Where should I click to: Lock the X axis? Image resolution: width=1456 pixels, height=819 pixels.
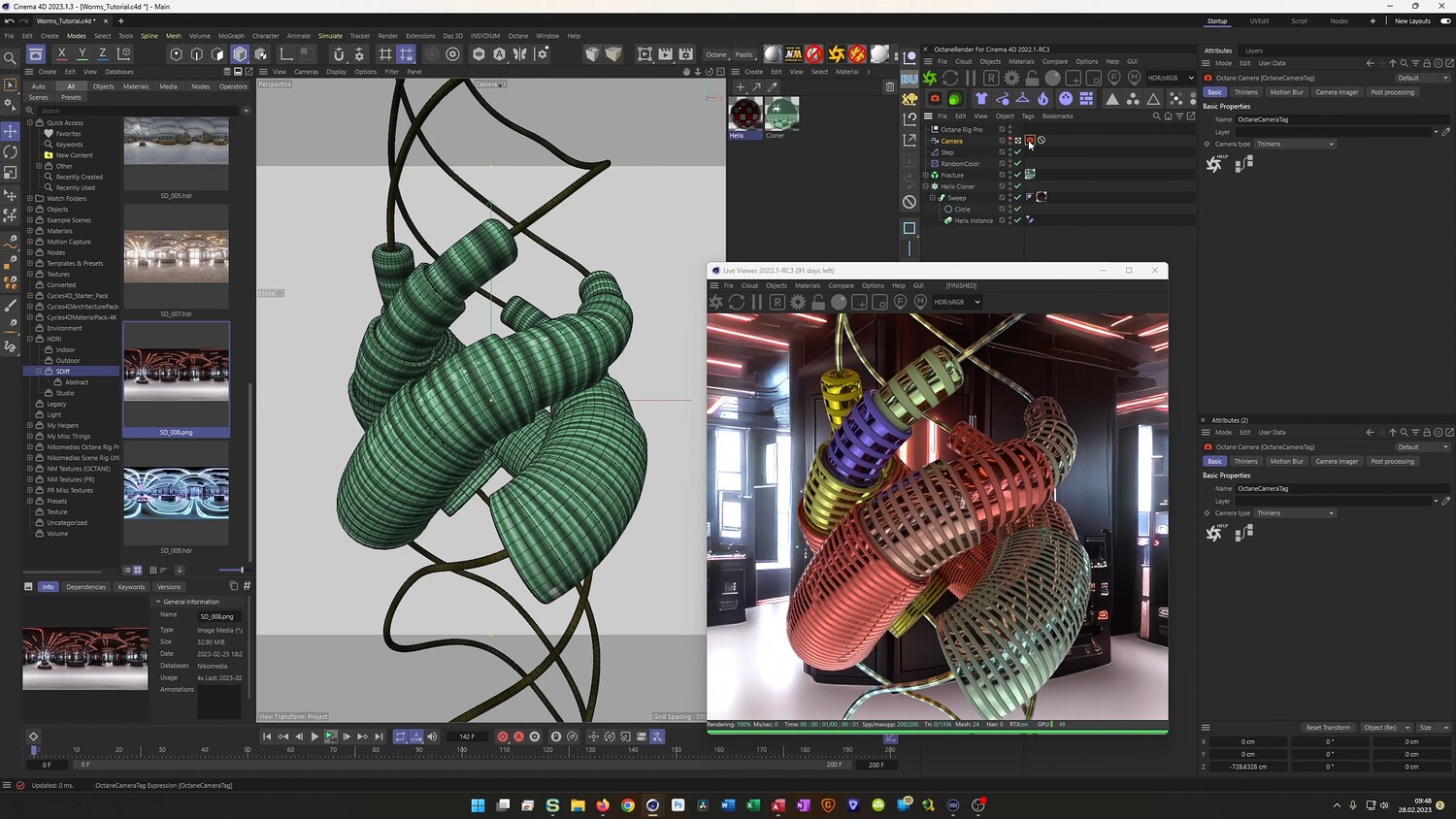pos(61,54)
